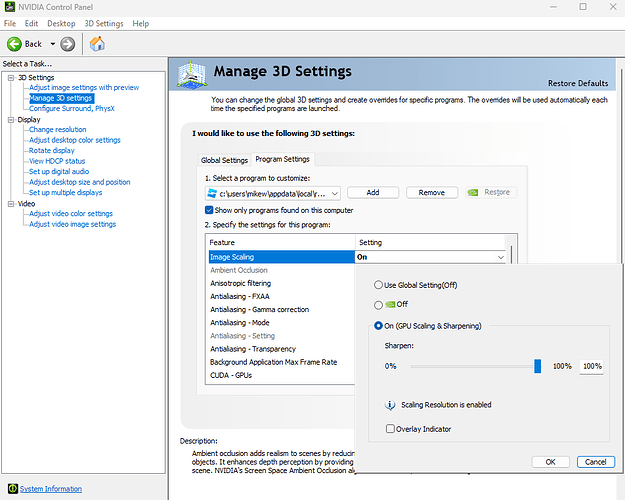Open the 3D Settings menu
This screenshot has width=625, height=500.
(x=104, y=23)
